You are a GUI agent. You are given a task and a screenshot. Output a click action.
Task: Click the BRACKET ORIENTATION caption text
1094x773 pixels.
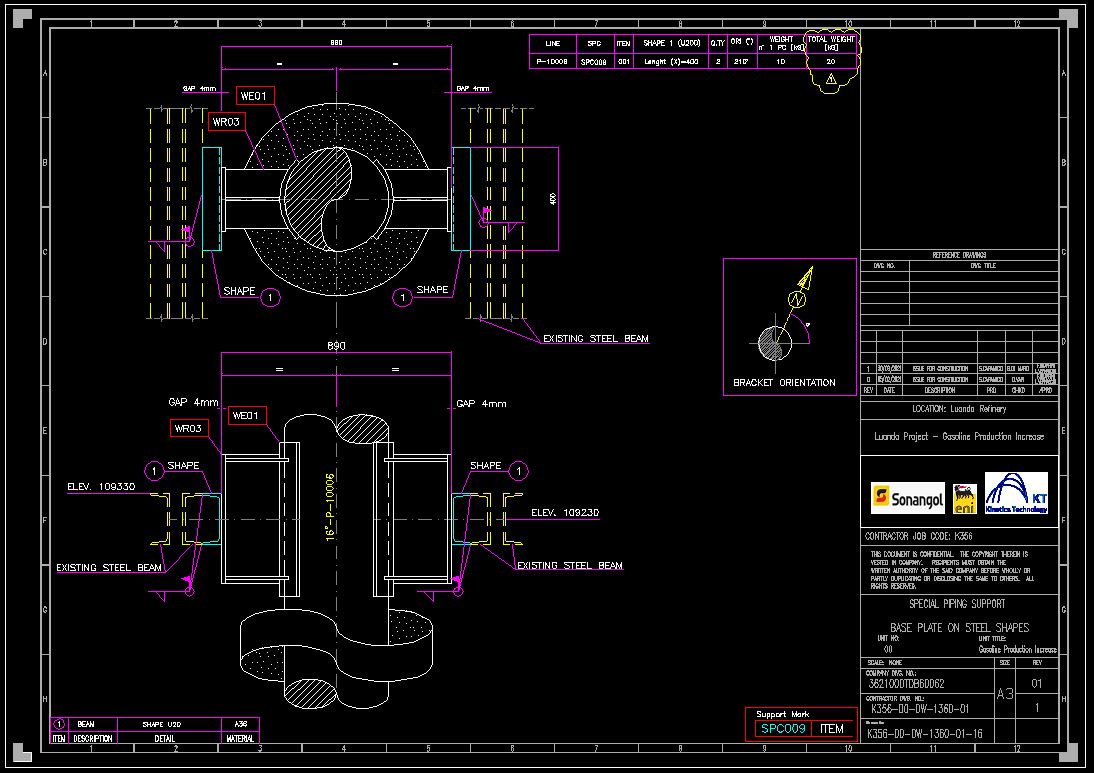(784, 383)
